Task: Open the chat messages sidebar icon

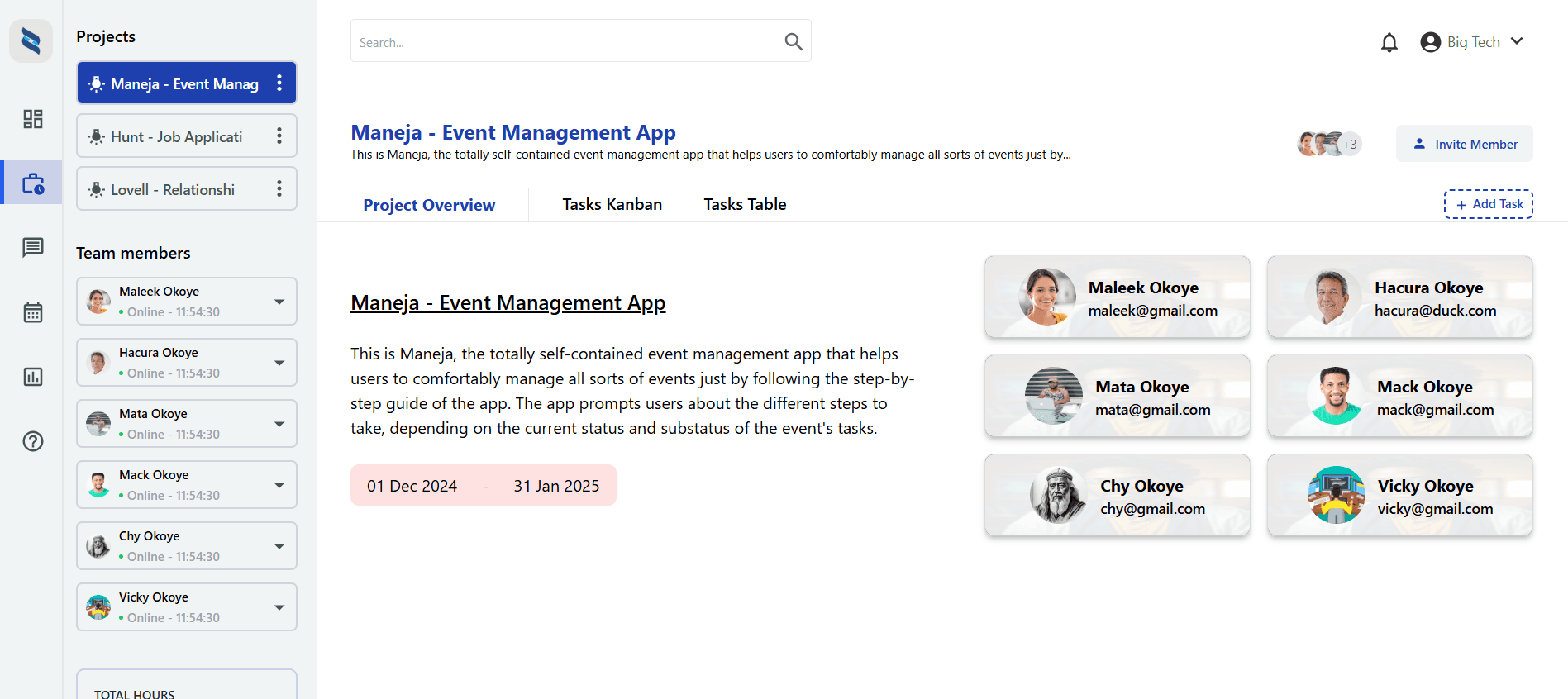Action: (33, 247)
